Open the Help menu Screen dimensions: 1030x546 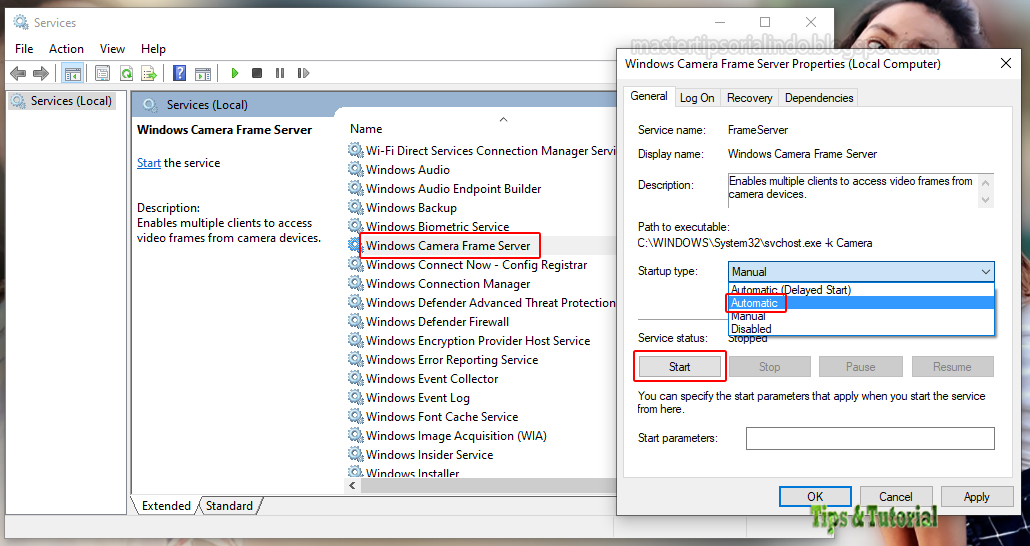(x=153, y=49)
